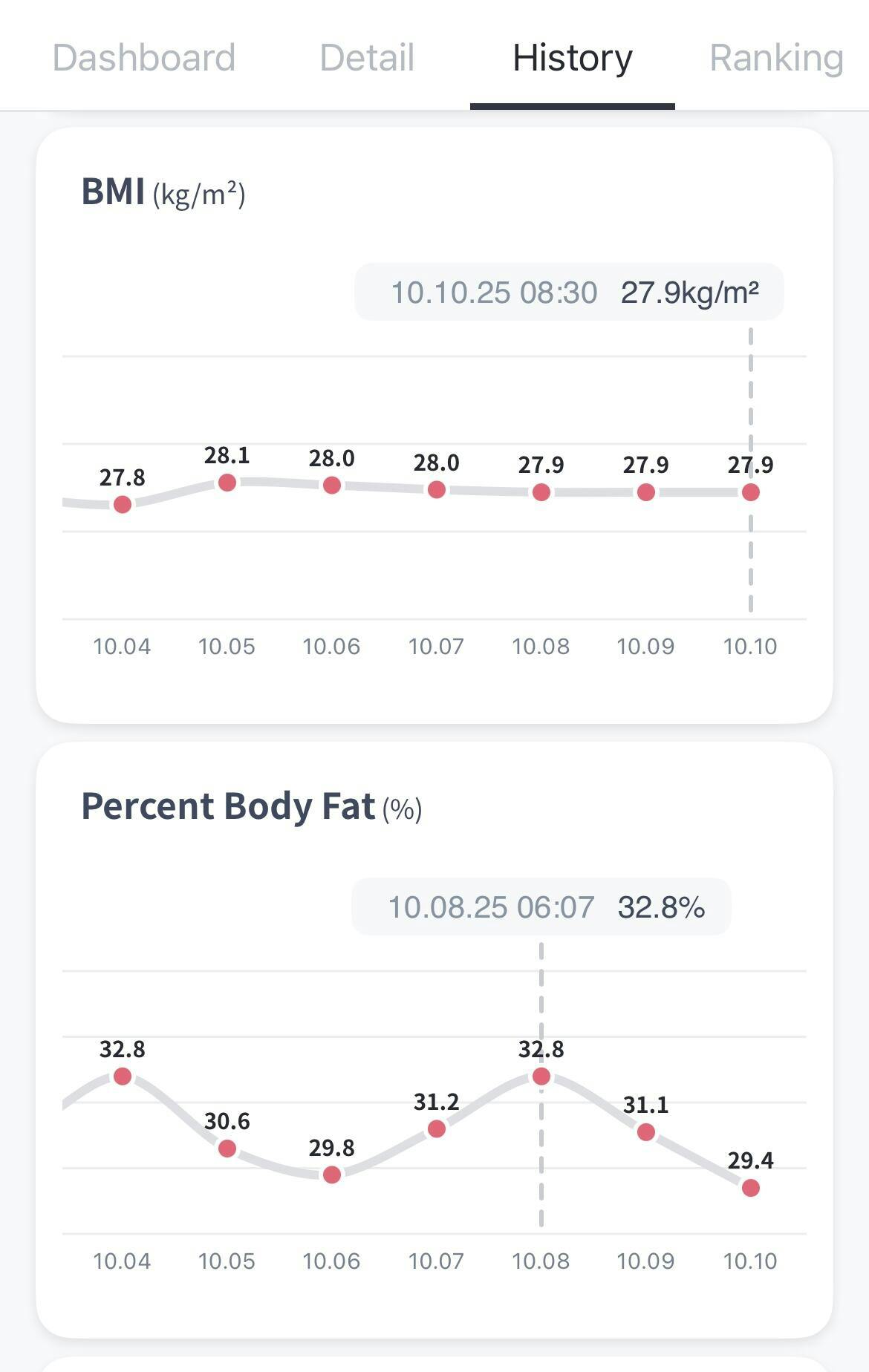This screenshot has height=1372, width=869.
Task: Select the 10.09 BMI data point
Action: click(x=646, y=492)
